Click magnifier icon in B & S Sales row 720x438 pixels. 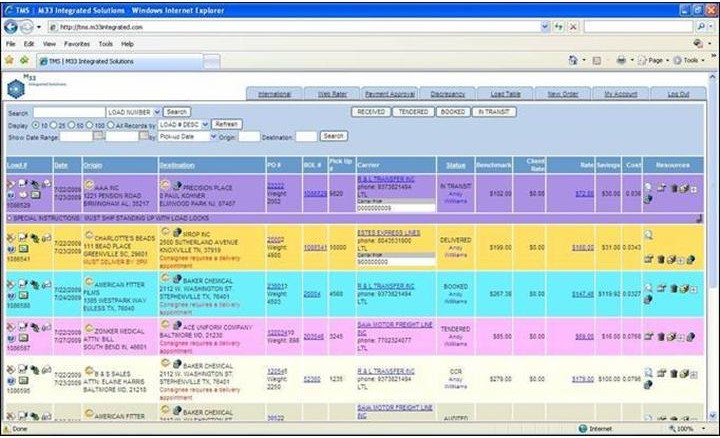point(648,372)
